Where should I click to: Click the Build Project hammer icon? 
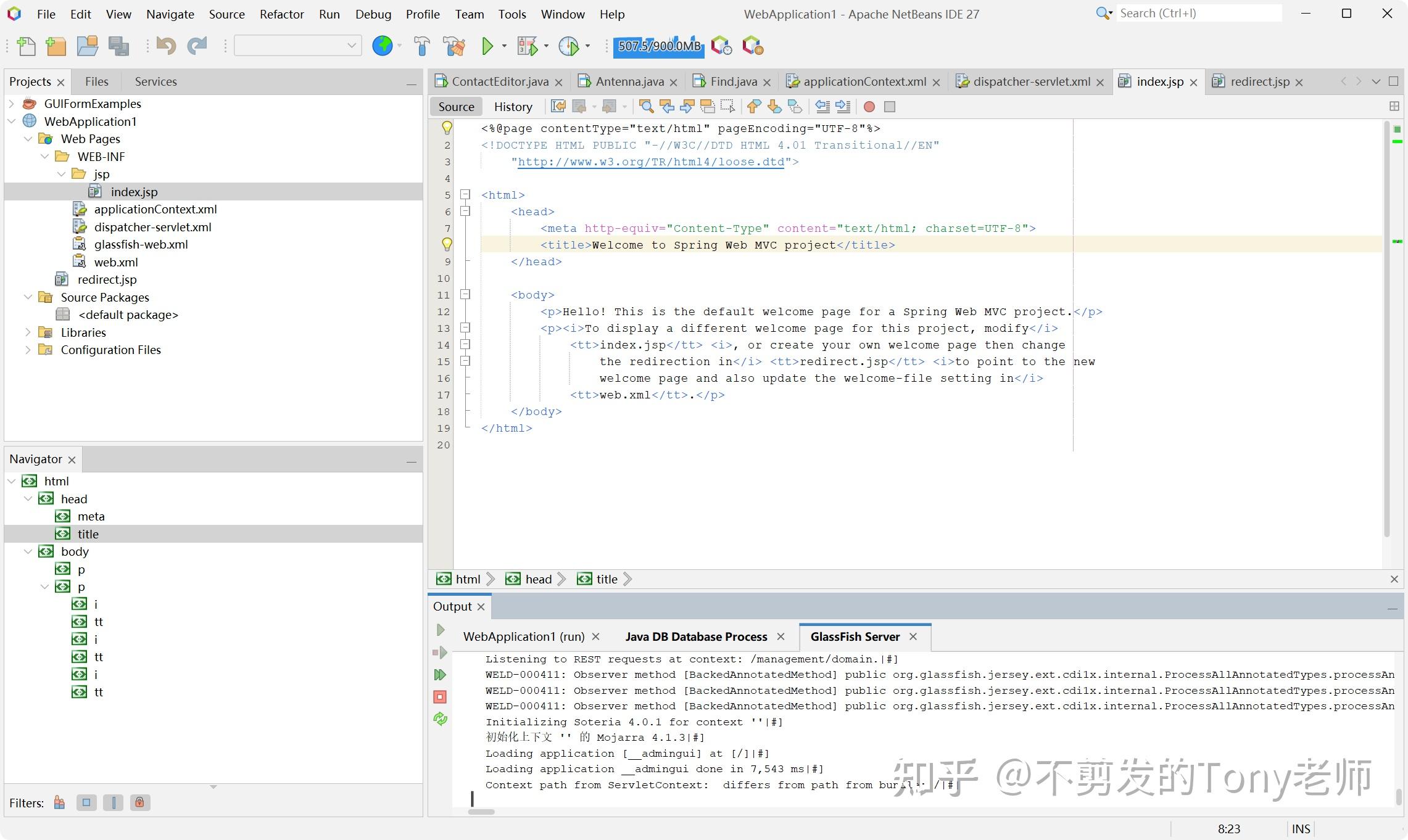[x=422, y=46]
